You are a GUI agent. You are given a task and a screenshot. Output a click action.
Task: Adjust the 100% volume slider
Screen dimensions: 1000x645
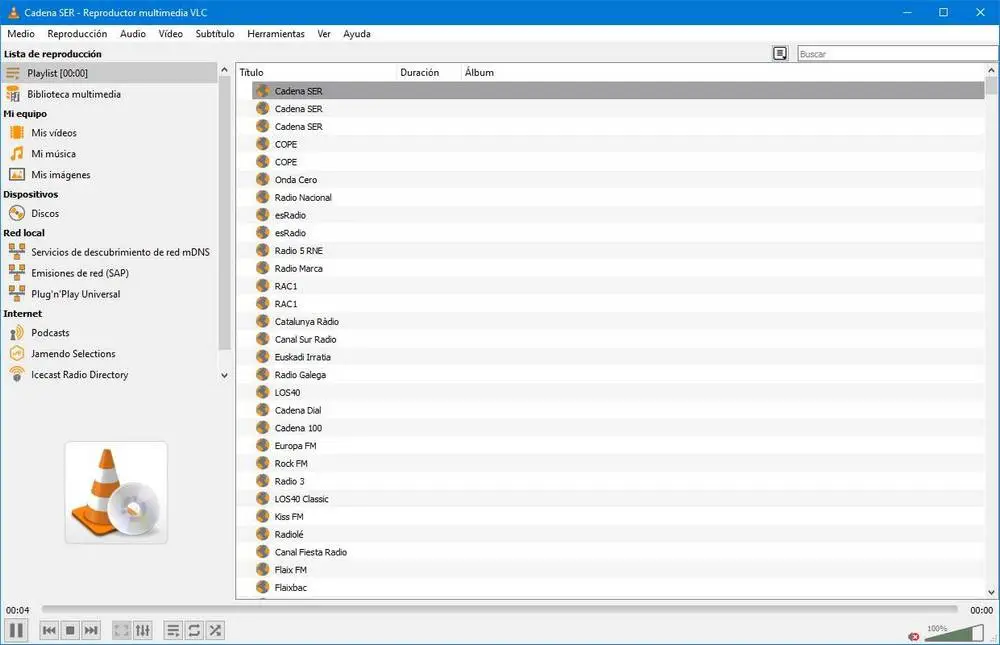953,632
